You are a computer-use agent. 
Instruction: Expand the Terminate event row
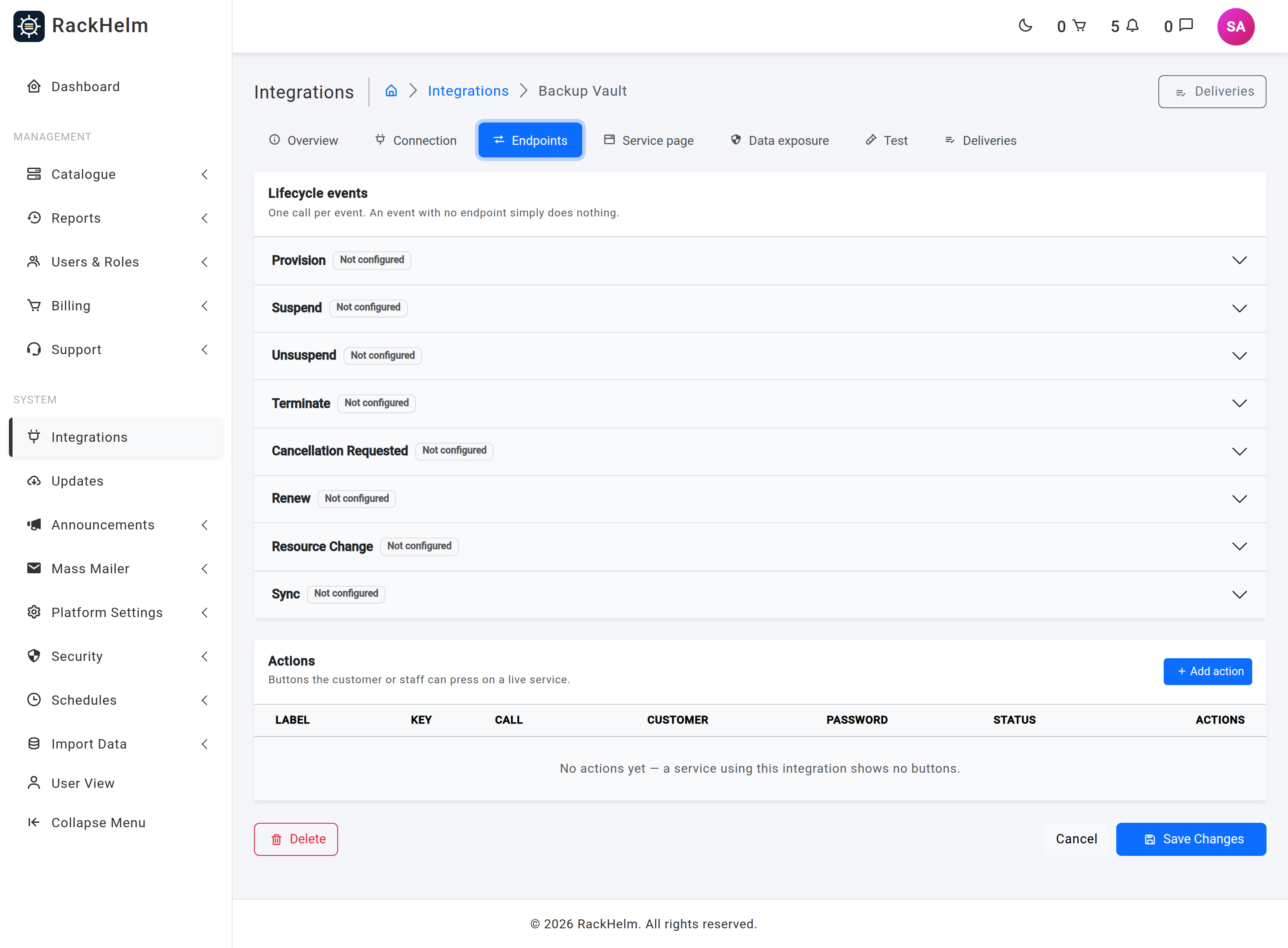(x=760, y=403)
